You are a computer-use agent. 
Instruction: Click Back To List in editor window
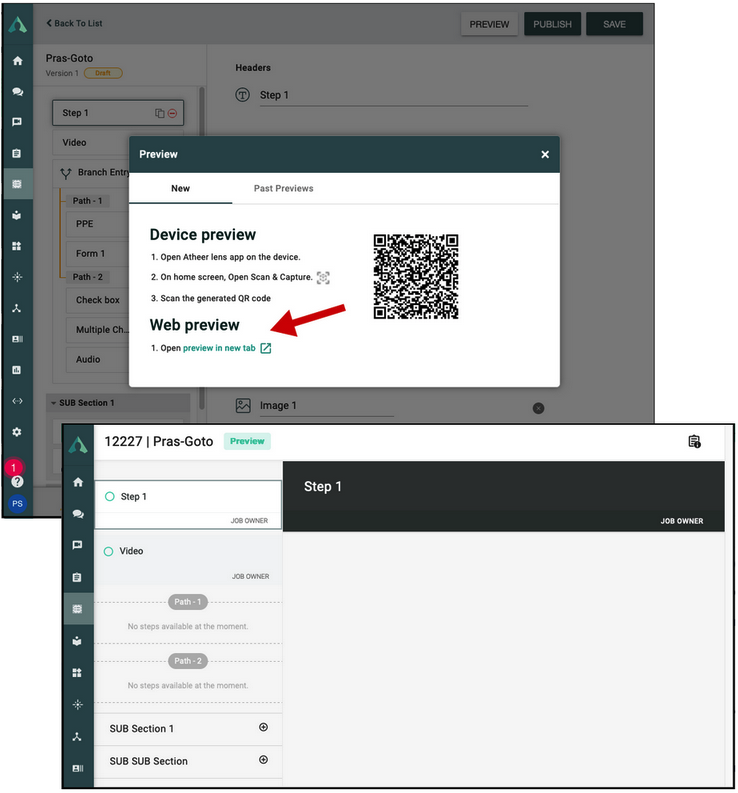74,23
